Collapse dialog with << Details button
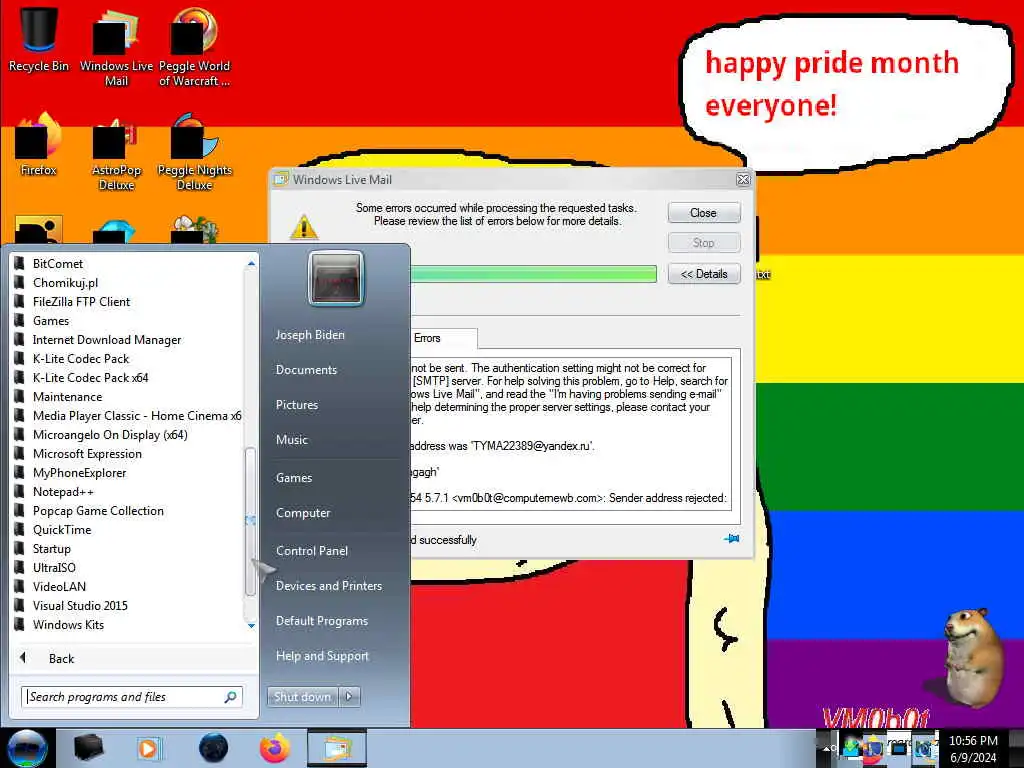This screenshot has width=1024, height=768. (703, 274)
